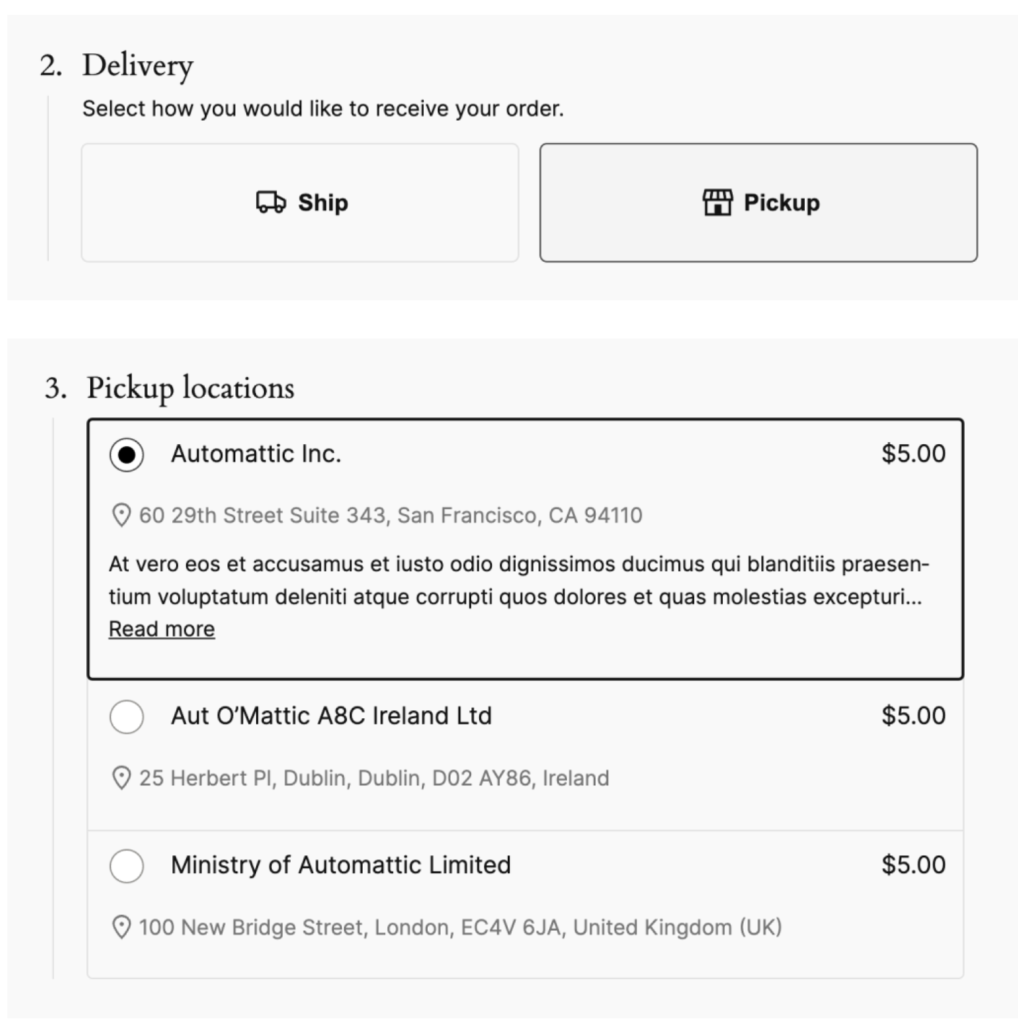Switch to the Ship delivery method
This screenshot has width=1024, height=1021.
point(300,202)
